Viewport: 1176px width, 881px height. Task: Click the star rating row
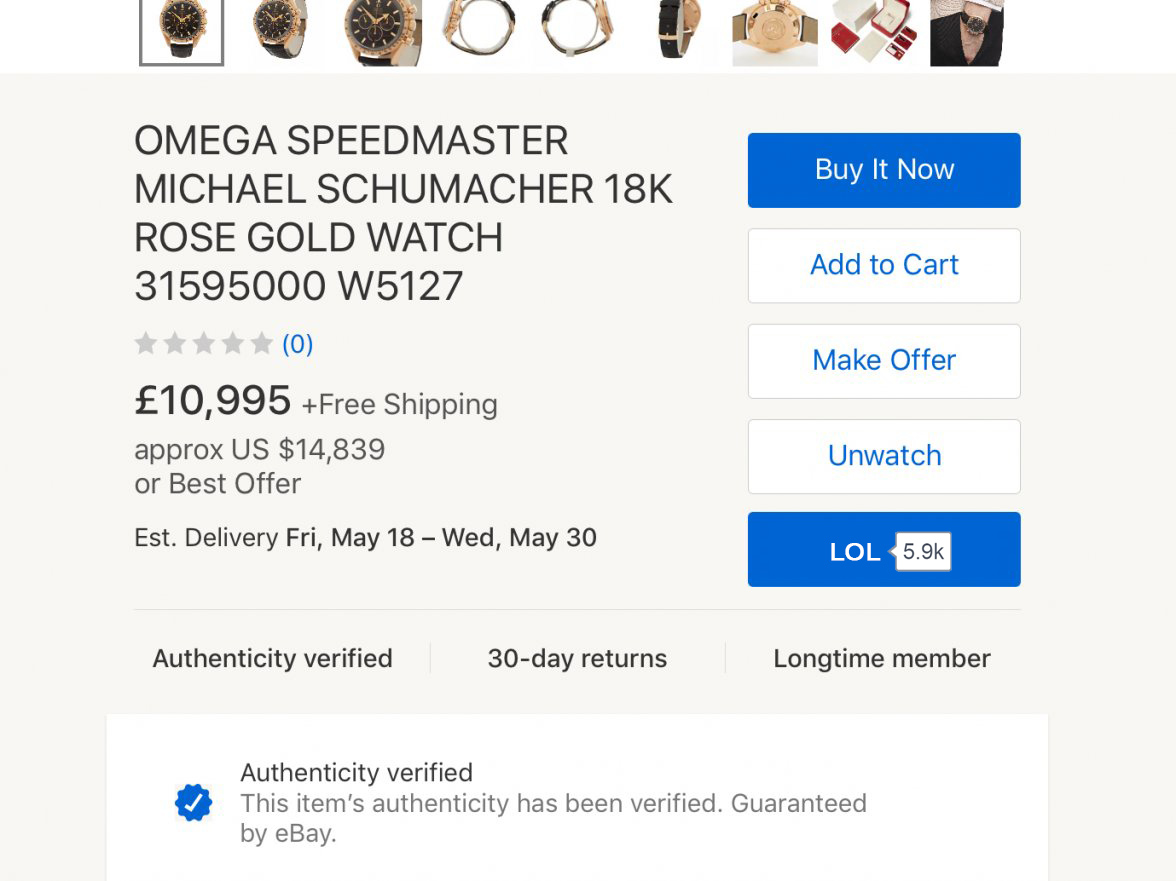(204, 344)
